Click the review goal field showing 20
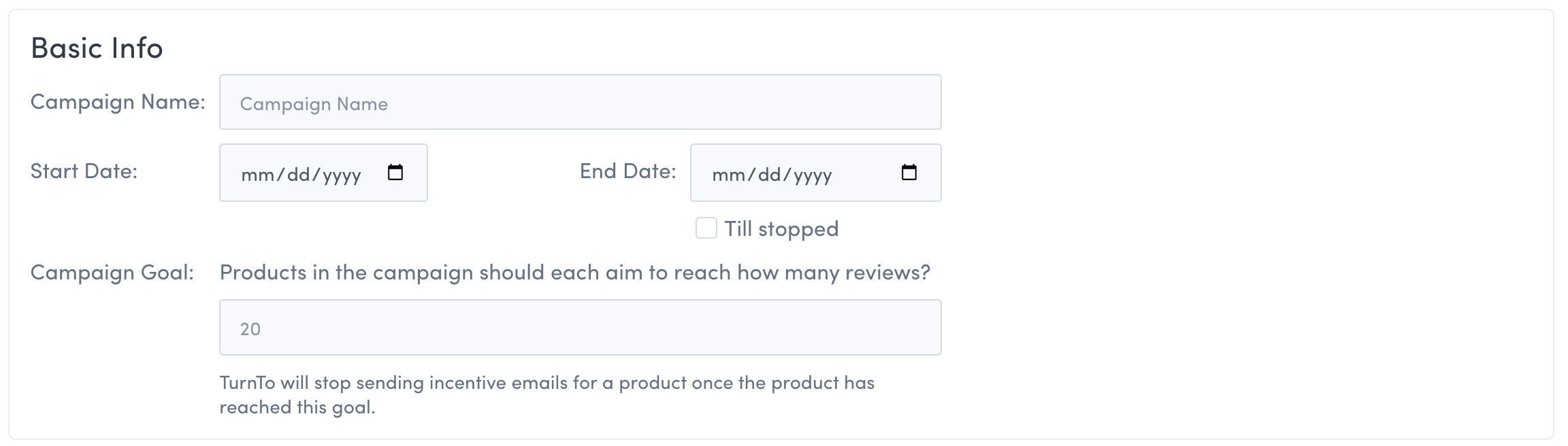The image size is (1568, 446). tap(580, 328)
